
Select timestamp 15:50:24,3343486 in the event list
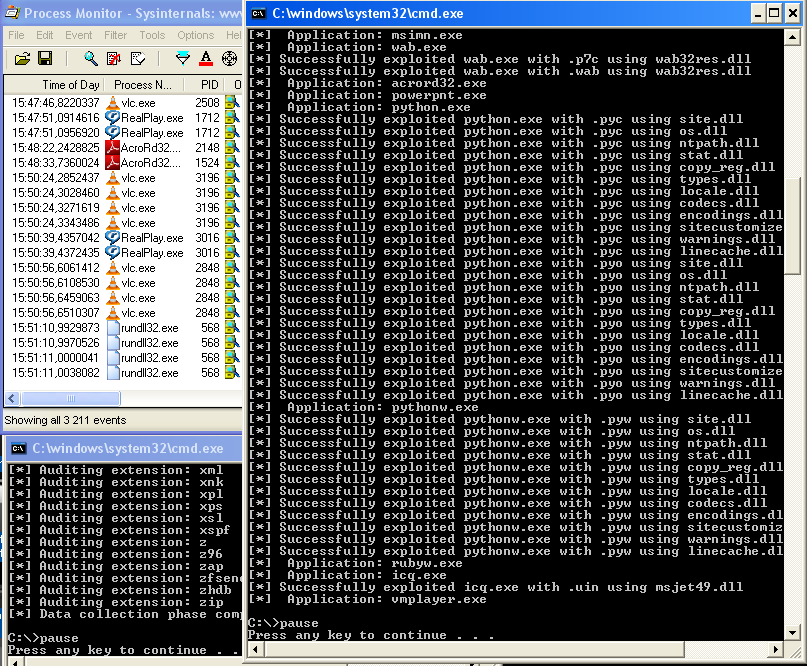pyautogui.click(x=56, y=223)
